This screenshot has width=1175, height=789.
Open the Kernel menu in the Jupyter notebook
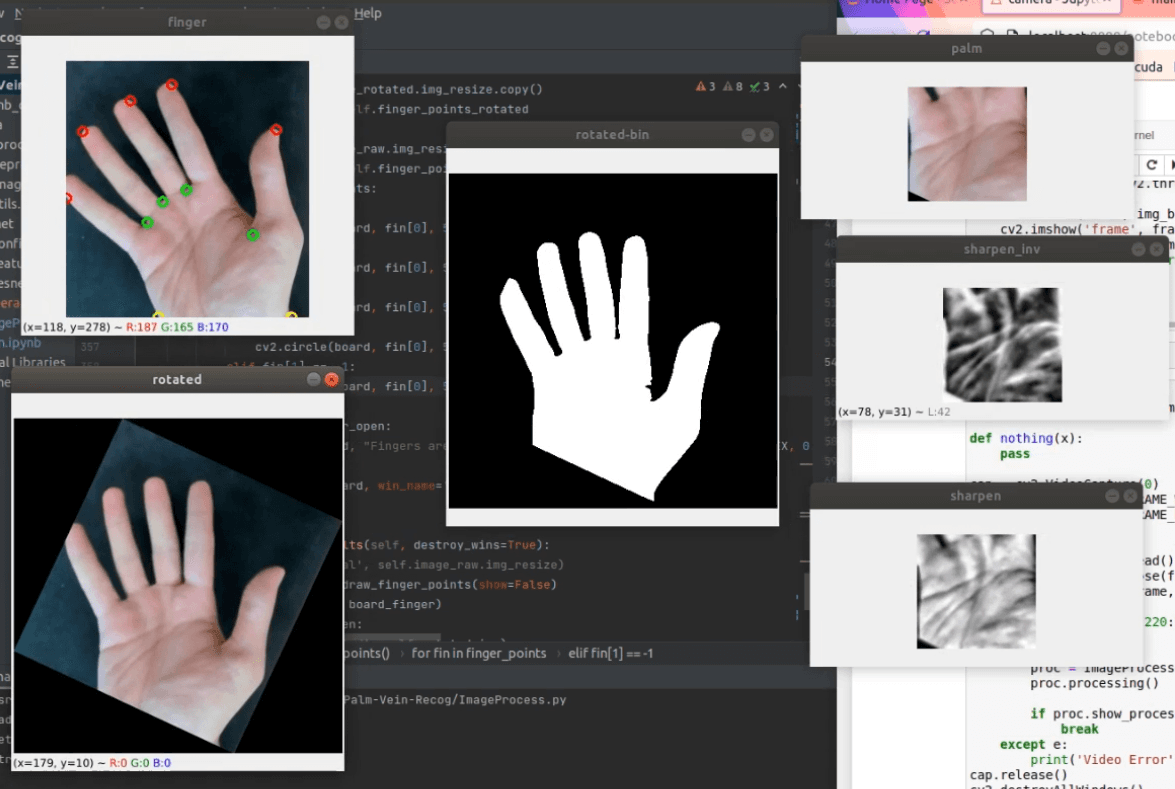[x=1146, y=135]
